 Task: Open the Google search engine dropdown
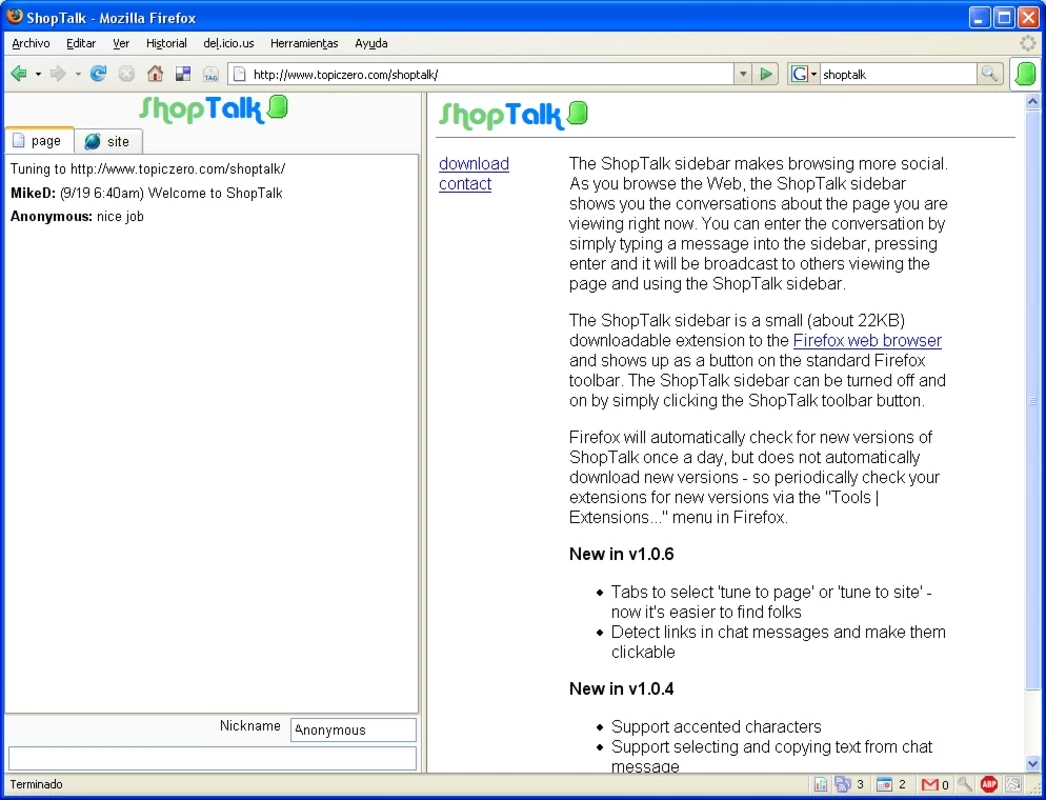click(804, 74)
